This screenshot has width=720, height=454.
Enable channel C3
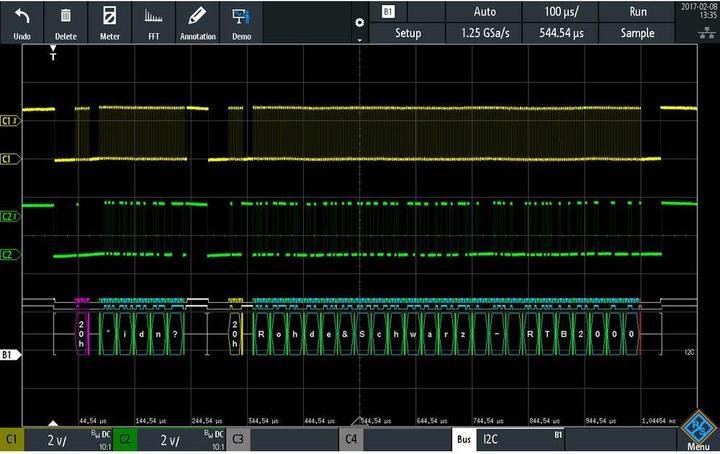pos(238,440)
